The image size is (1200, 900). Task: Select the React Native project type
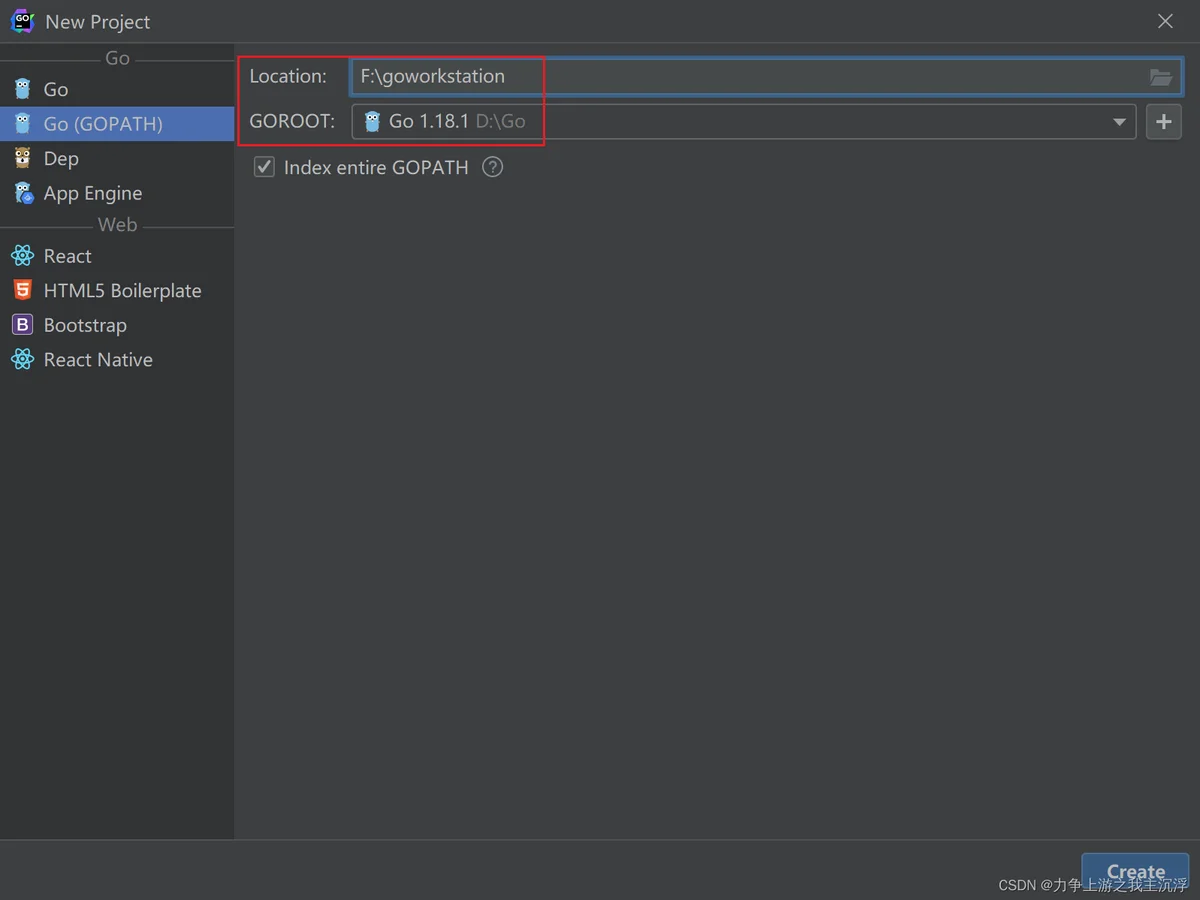tap(117, 359)
